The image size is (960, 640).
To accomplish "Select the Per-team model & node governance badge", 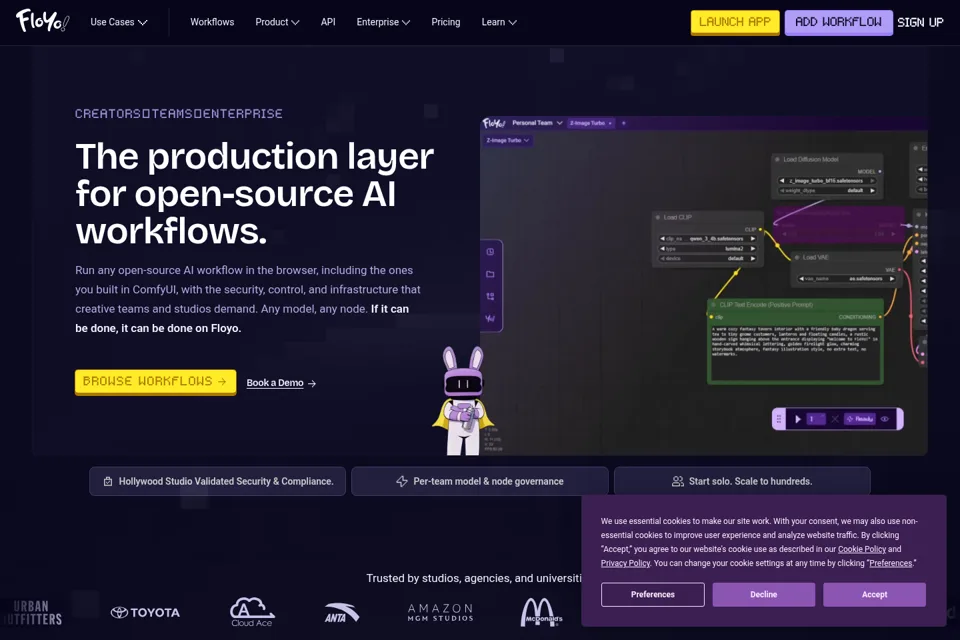I will pyautogui.click(x=479, y=481).
